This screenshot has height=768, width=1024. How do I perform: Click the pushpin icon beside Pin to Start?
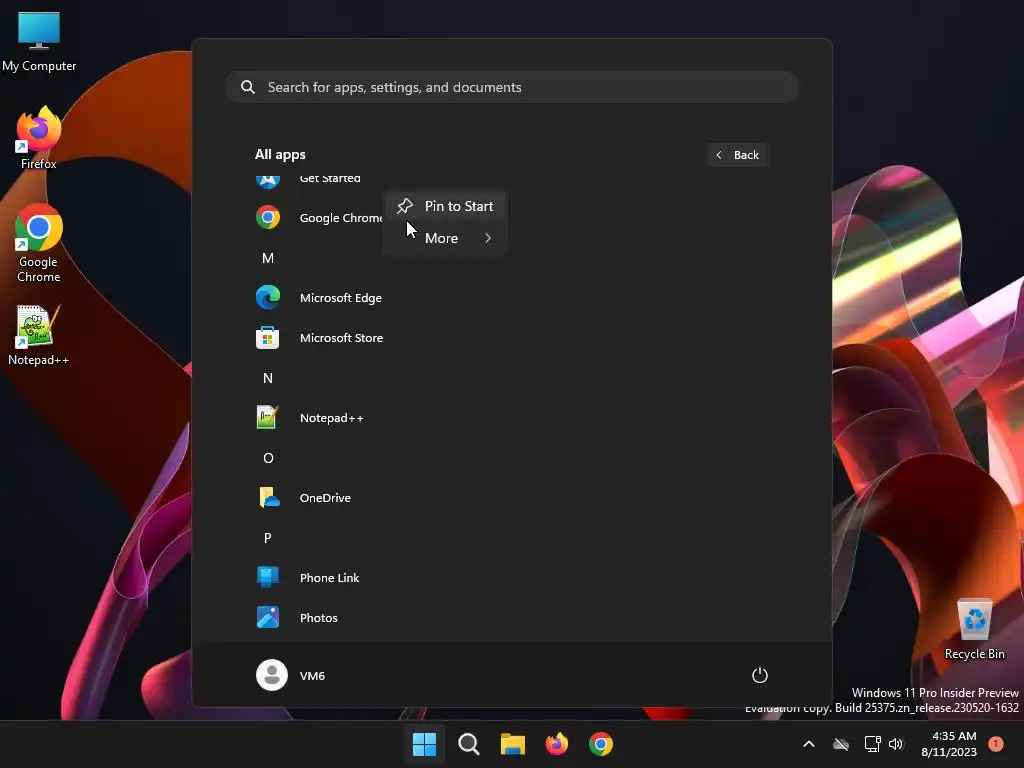pyautogui.click(x=405, y=206)
